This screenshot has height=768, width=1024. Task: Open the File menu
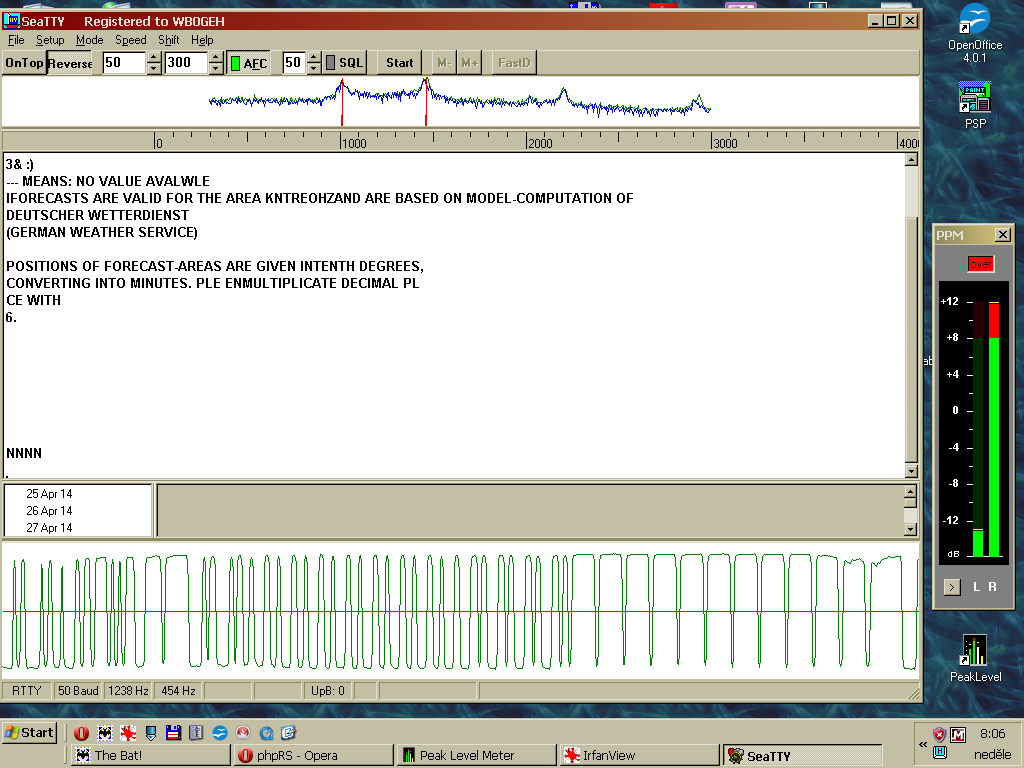[16, 40]
